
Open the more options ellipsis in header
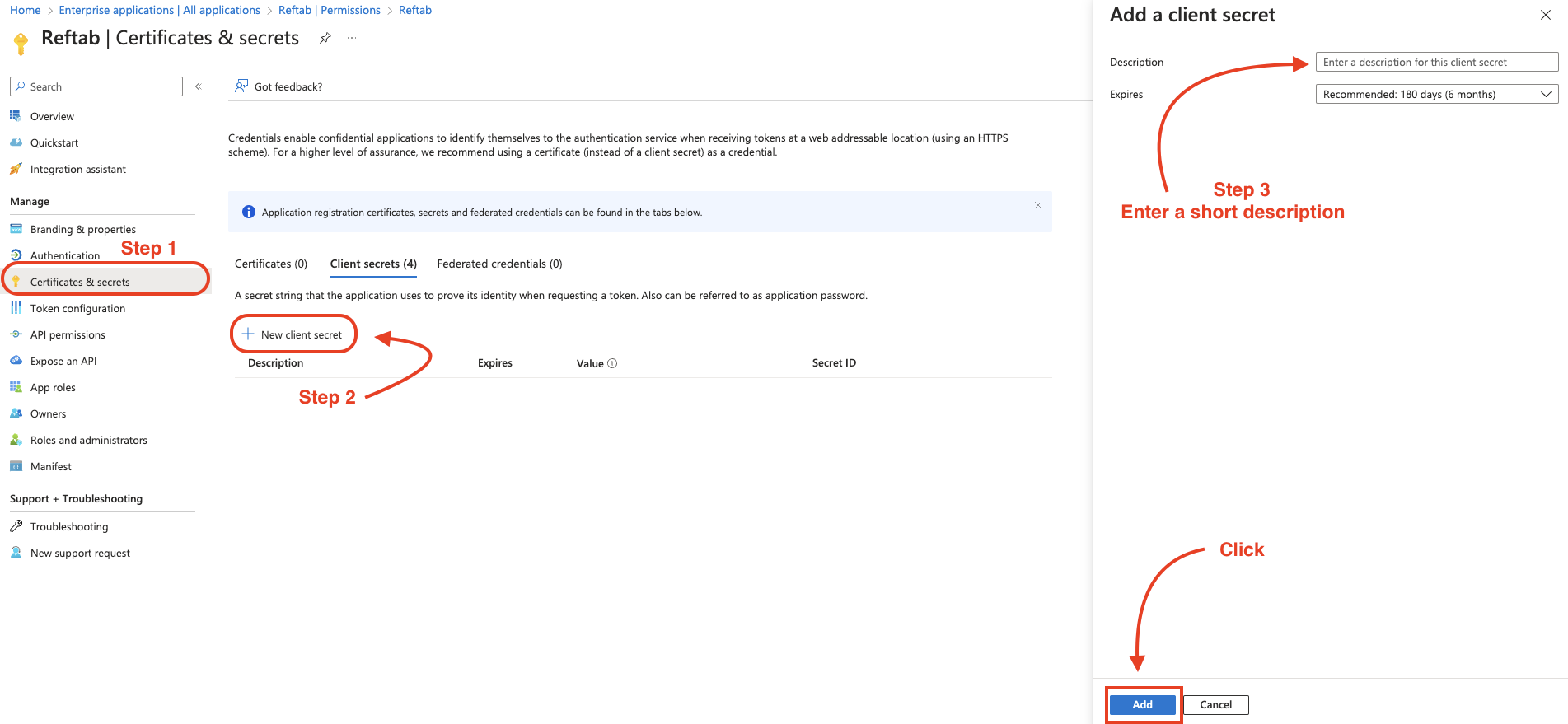[352, 38]
